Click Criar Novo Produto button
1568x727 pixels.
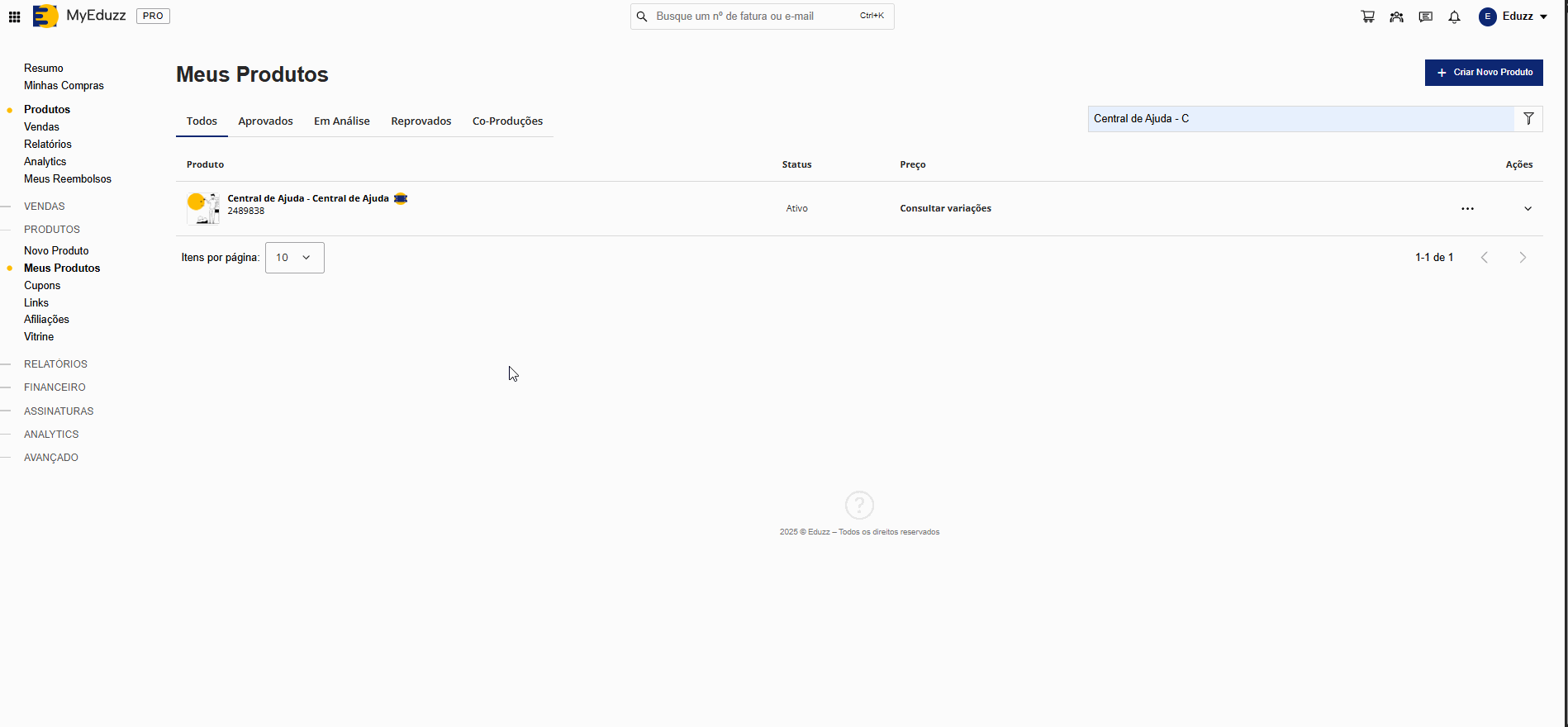(1483, 73)
